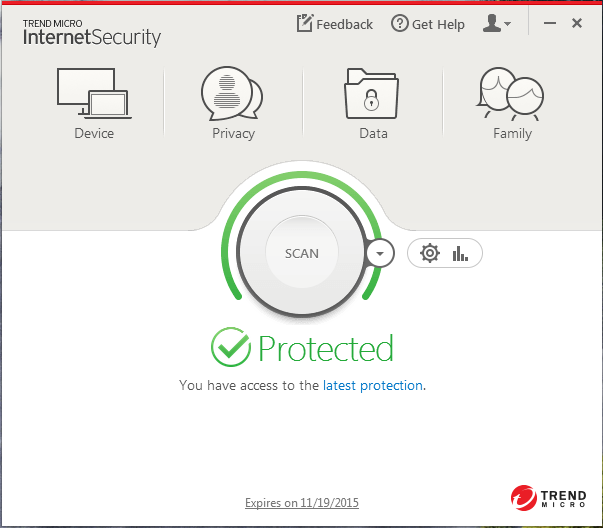Follow the "latest protection" link
The image size is (603, 528).
tap(373, 385)
